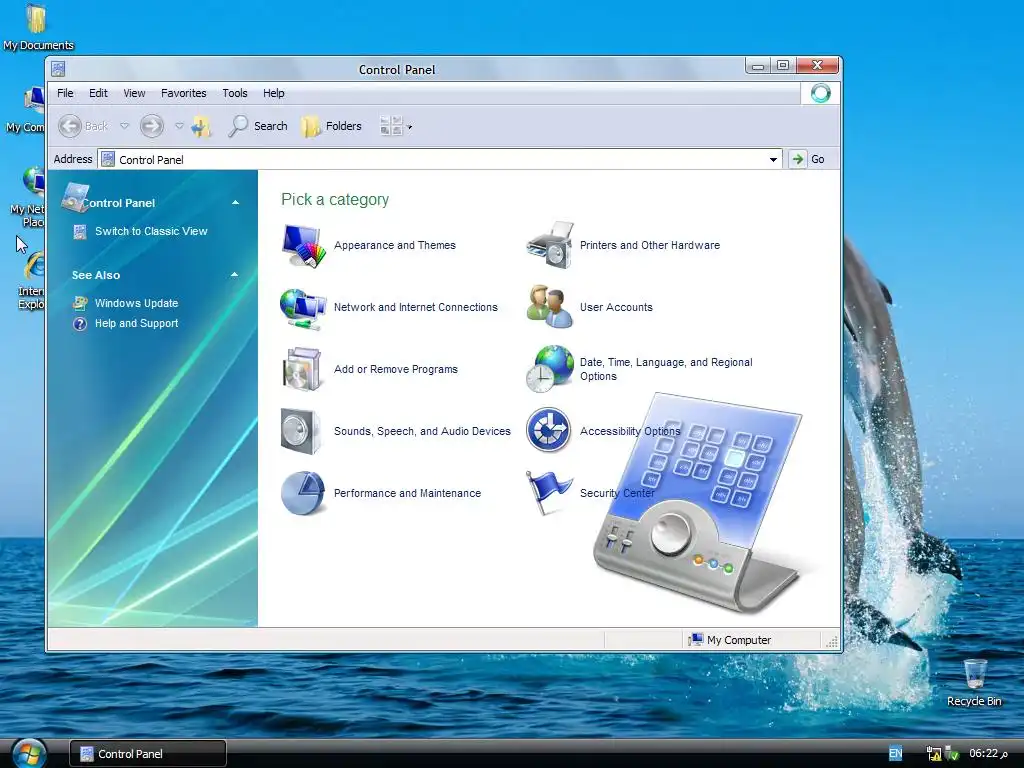Click the Views toolbar icon
Screen dimensions: 1024x768
[391, 126]
